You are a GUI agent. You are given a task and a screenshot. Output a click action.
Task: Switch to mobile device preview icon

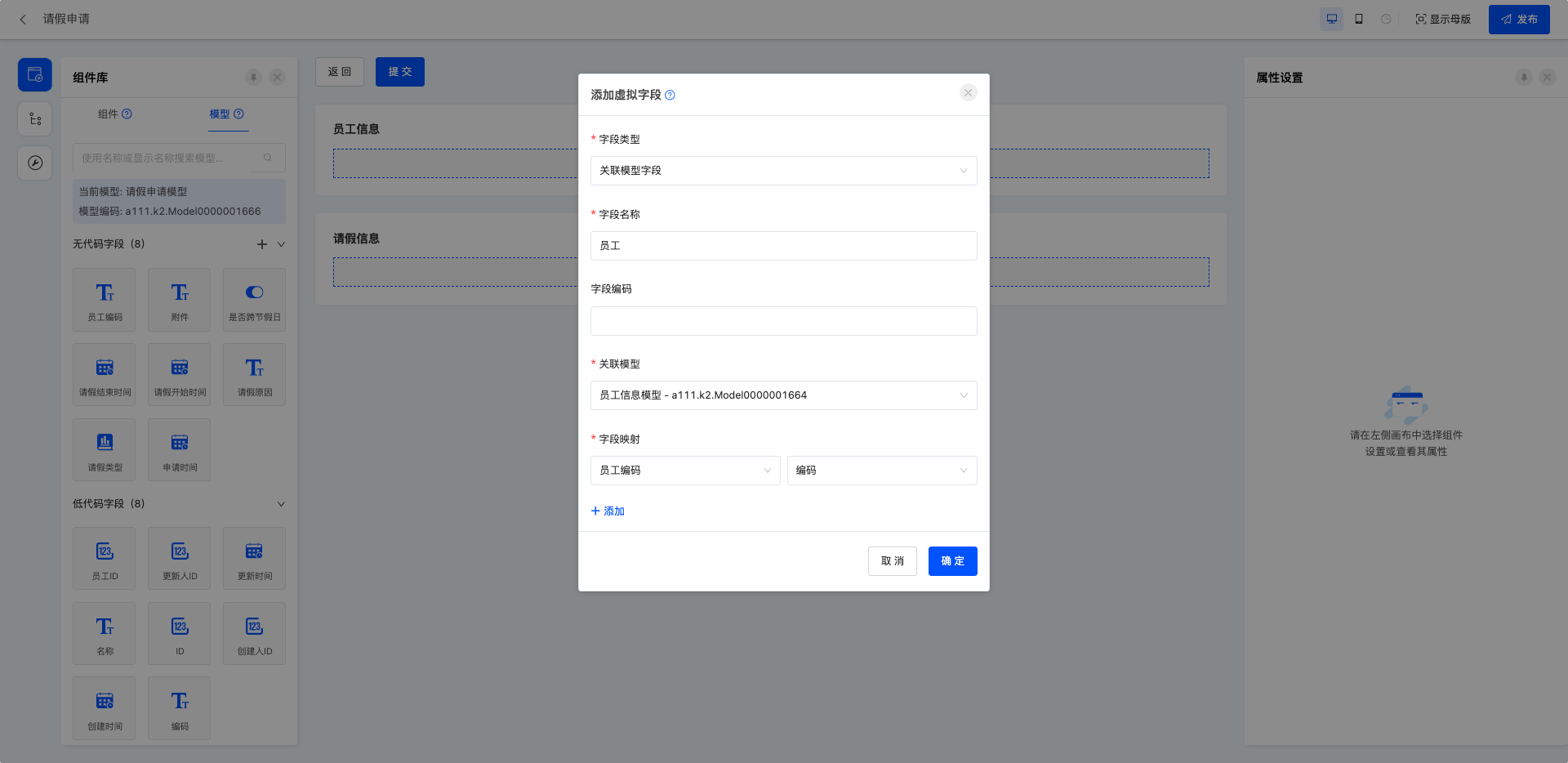pos(1359,19)
